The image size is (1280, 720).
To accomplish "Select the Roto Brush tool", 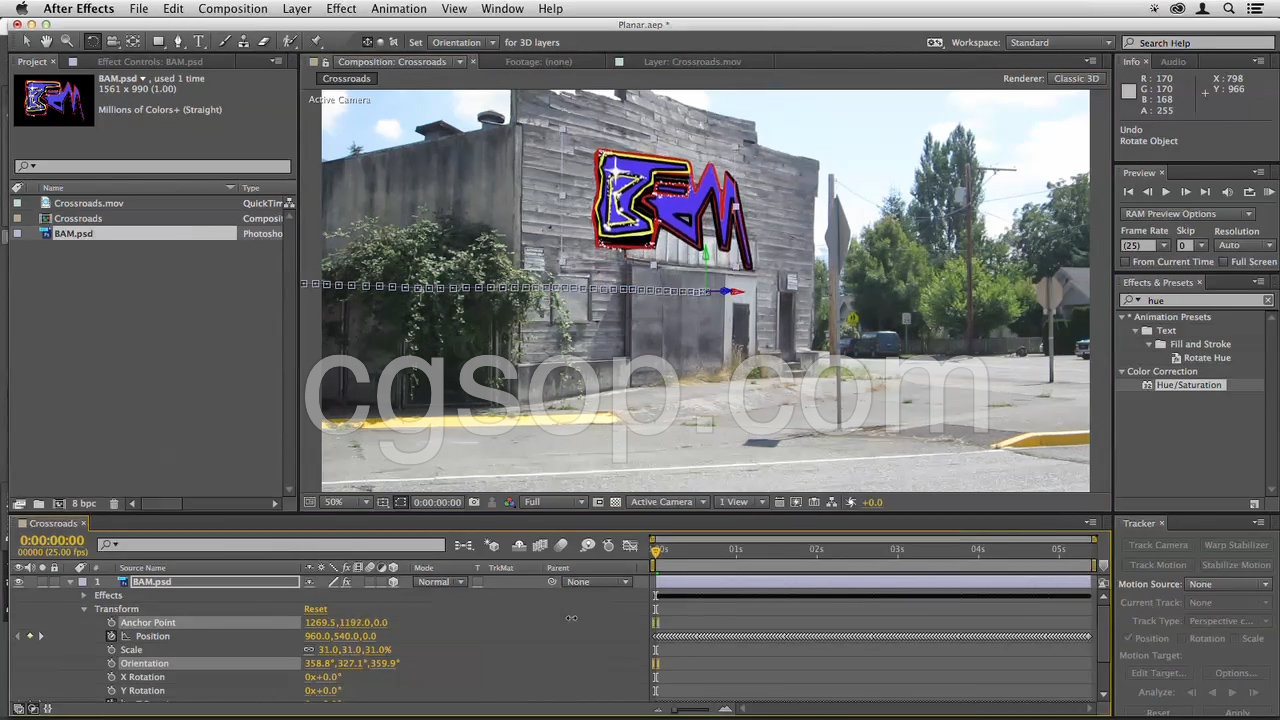I will click(x=290, y=42).
